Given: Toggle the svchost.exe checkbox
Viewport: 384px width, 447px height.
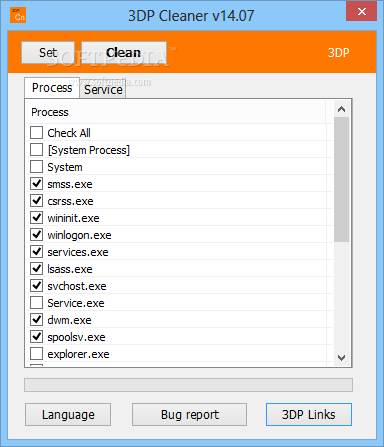Looking at the screenshot, I should [x=36, y=285].
